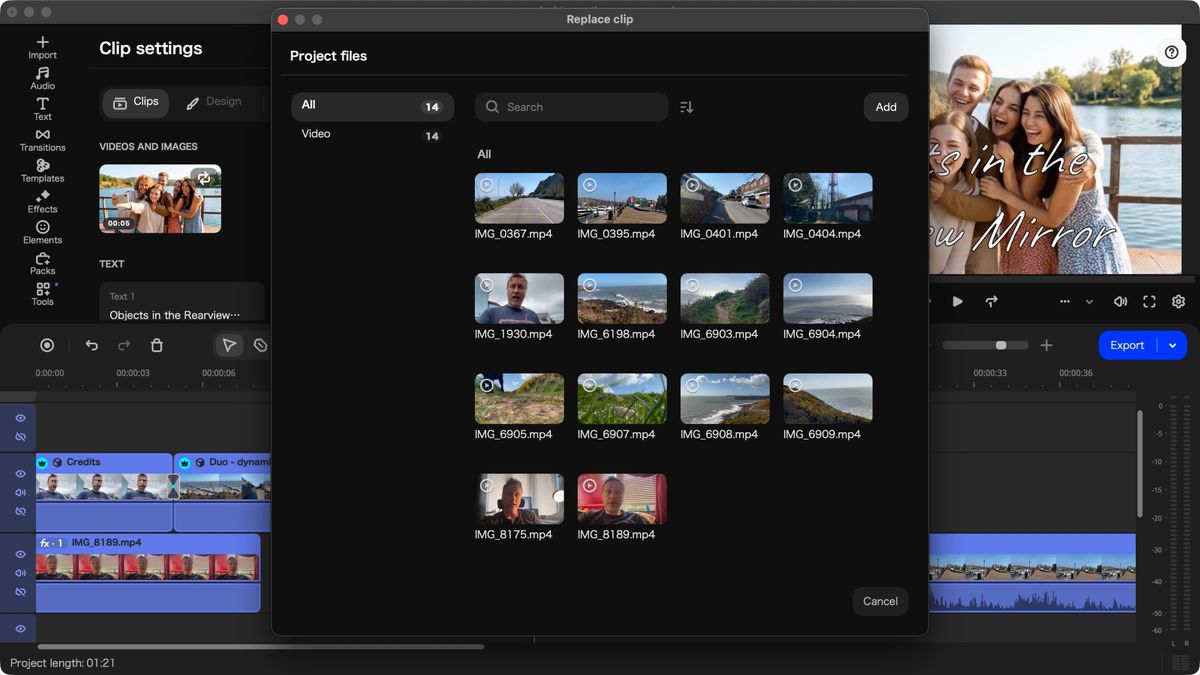This screenshot has width=1200, height=675.
Task: Select the IMG_8189.mp4 thumbnail in Project files
Action: pos(622,498)
